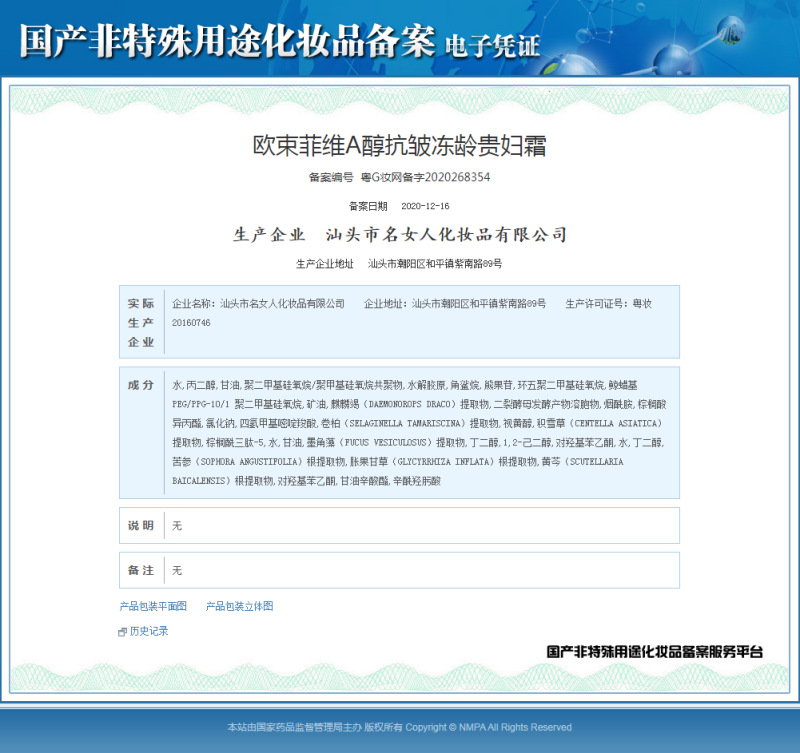Click the 生产许可证号 text in the producer row
Viewport: 800px width, 753px height.
(597, 304)
